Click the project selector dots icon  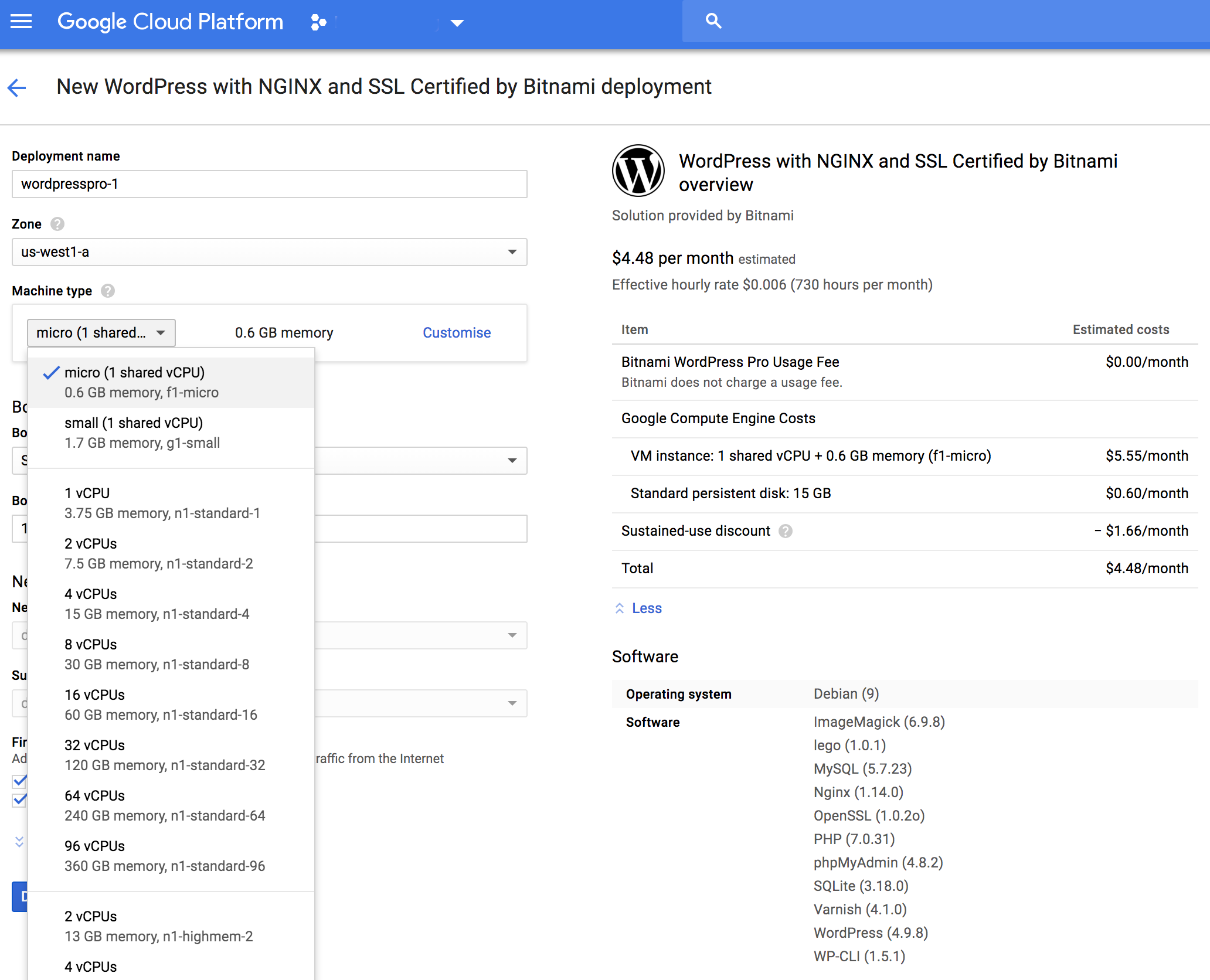(318, 22)
